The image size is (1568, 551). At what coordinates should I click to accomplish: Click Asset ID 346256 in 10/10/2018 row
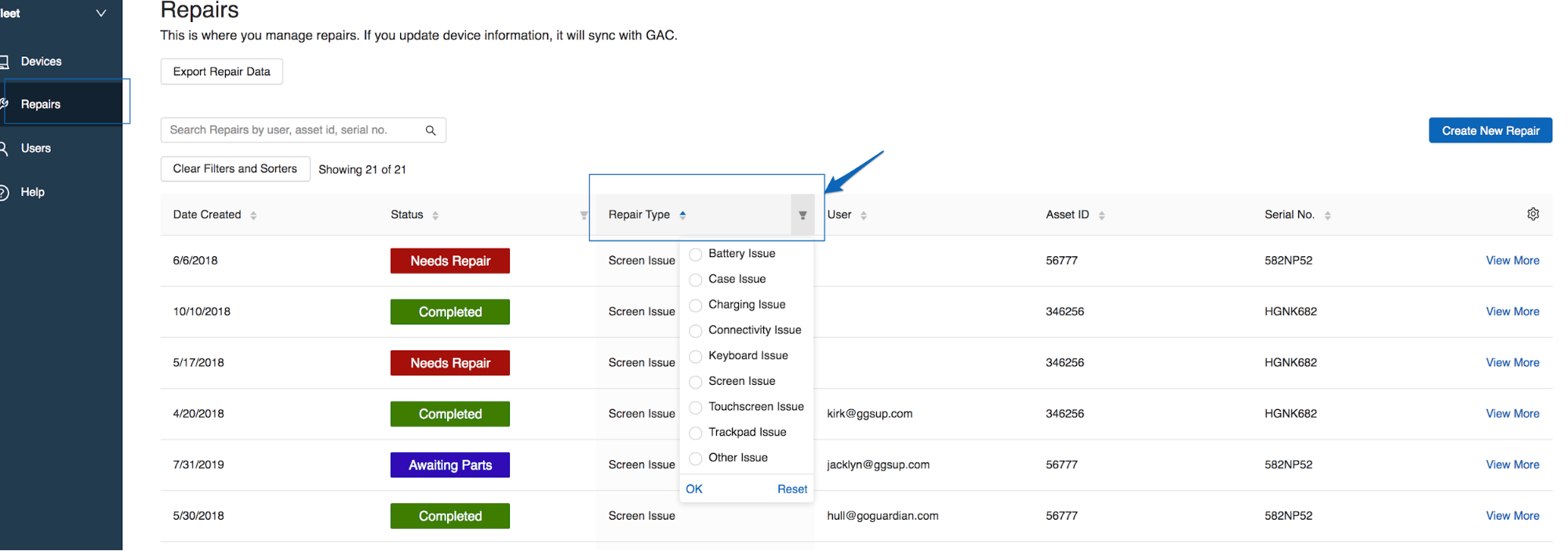[1064, 311]
